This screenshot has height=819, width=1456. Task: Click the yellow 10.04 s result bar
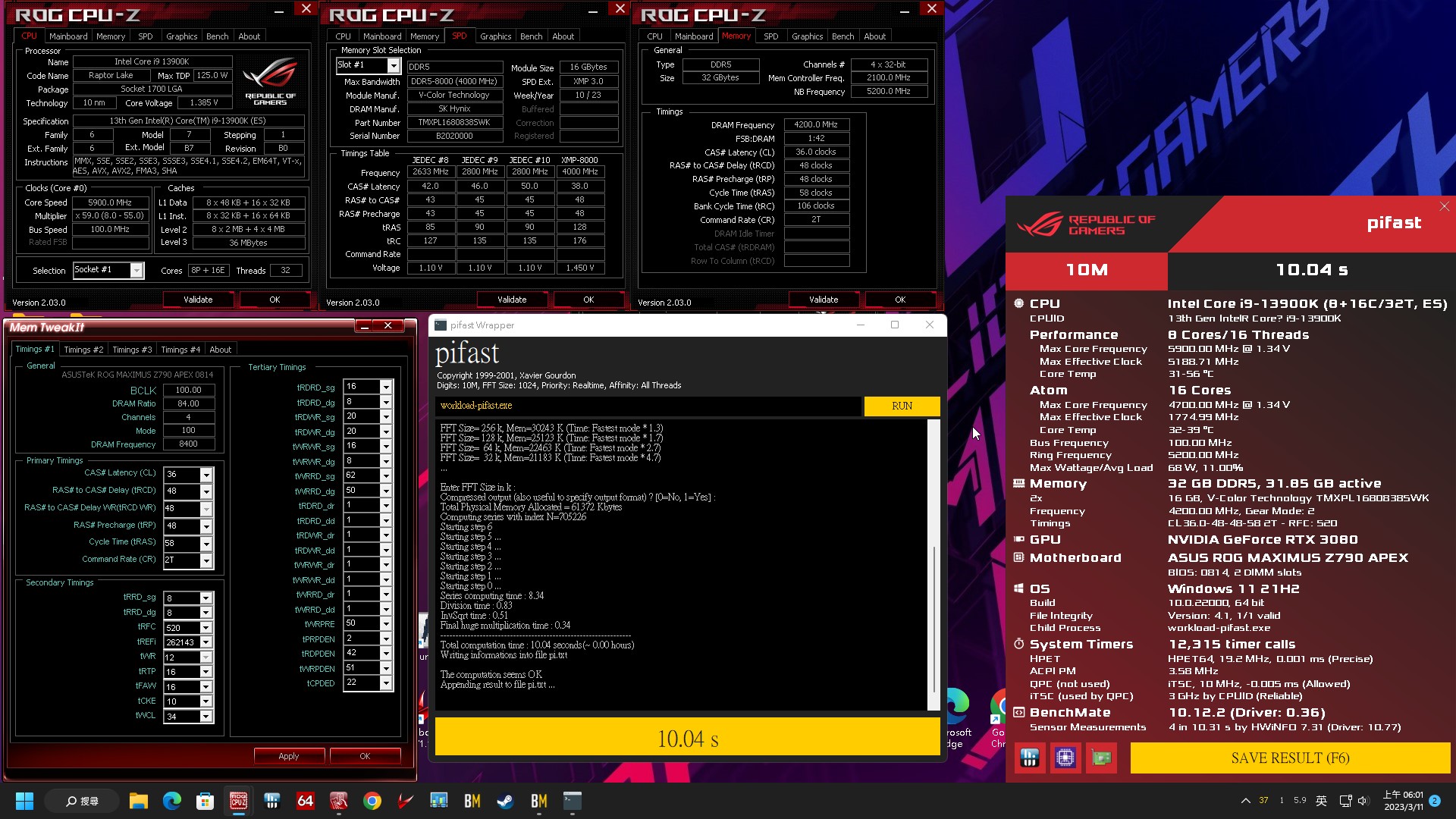pos(687,738)
